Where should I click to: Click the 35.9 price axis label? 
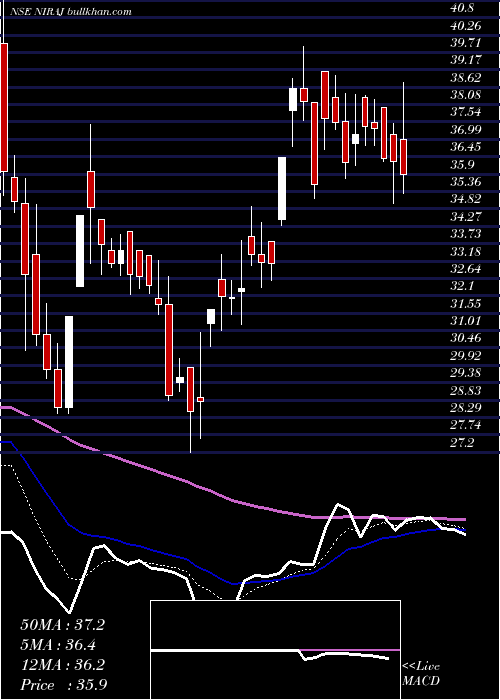(x=462, y=165)
